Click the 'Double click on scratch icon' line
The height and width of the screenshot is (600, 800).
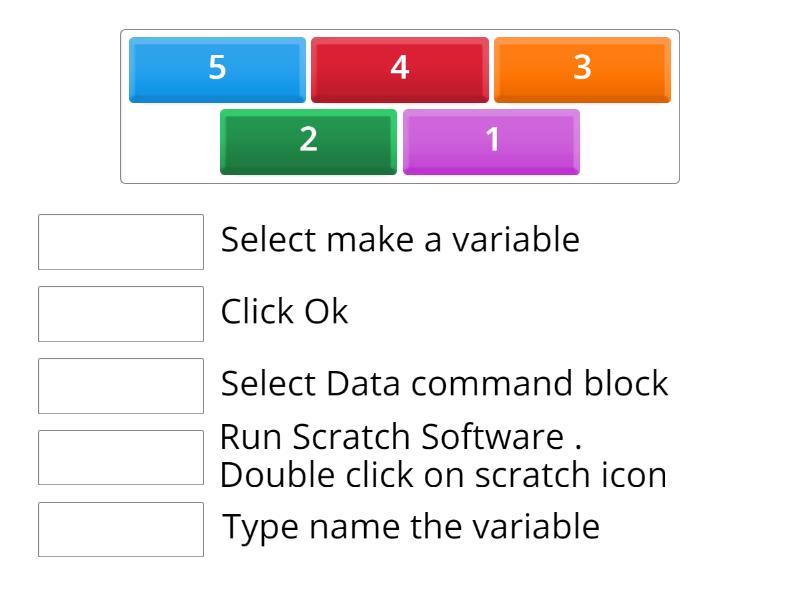pyautogui.click(x=443, y=474)
